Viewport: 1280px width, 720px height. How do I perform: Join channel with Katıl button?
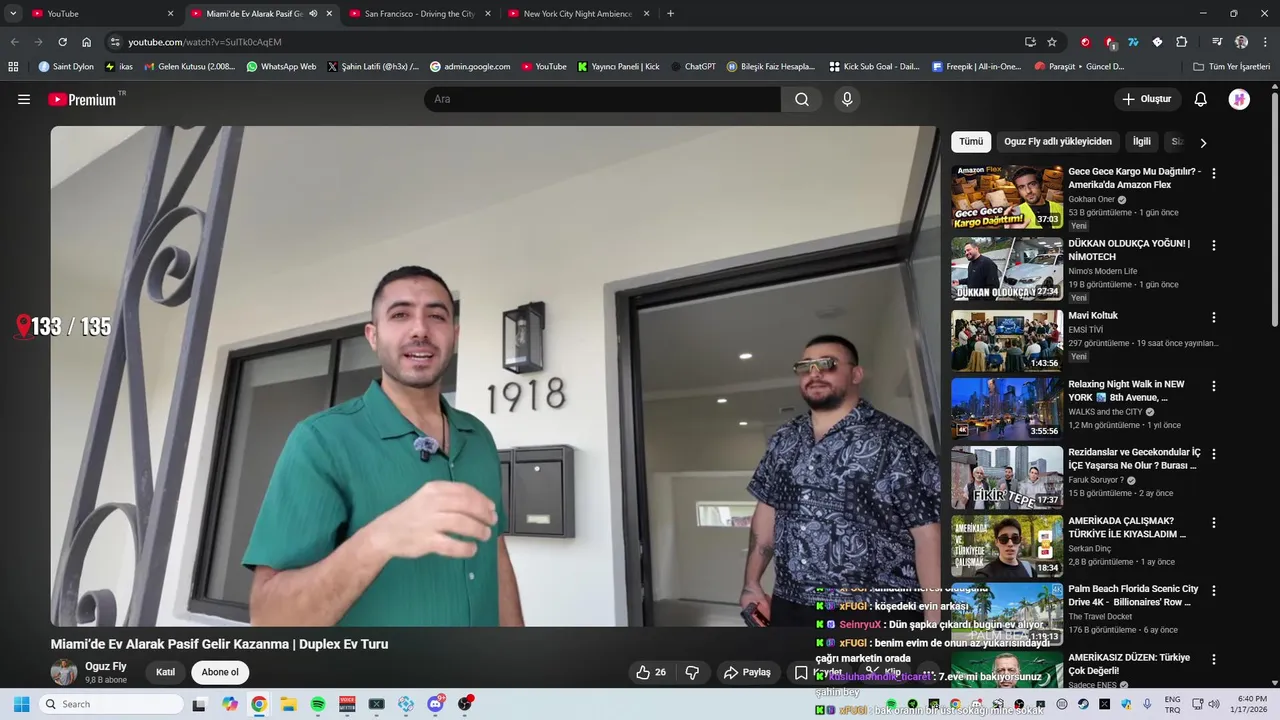click(165, 672)
